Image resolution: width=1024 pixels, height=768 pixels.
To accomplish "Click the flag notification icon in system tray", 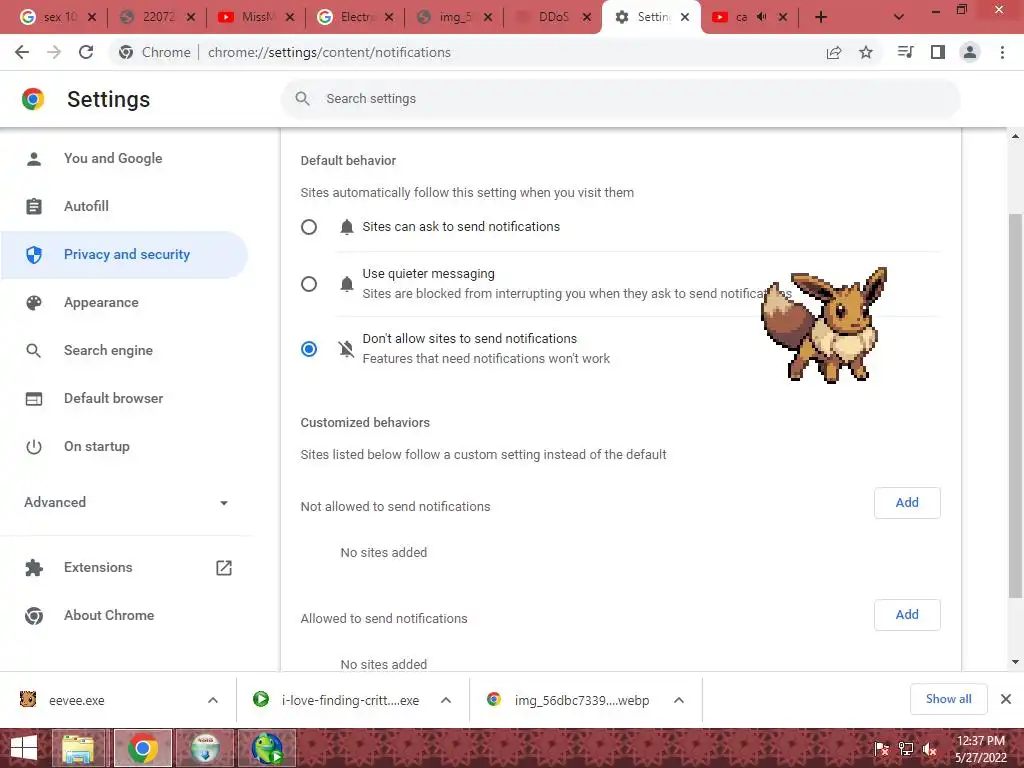I will click(881, 749).
